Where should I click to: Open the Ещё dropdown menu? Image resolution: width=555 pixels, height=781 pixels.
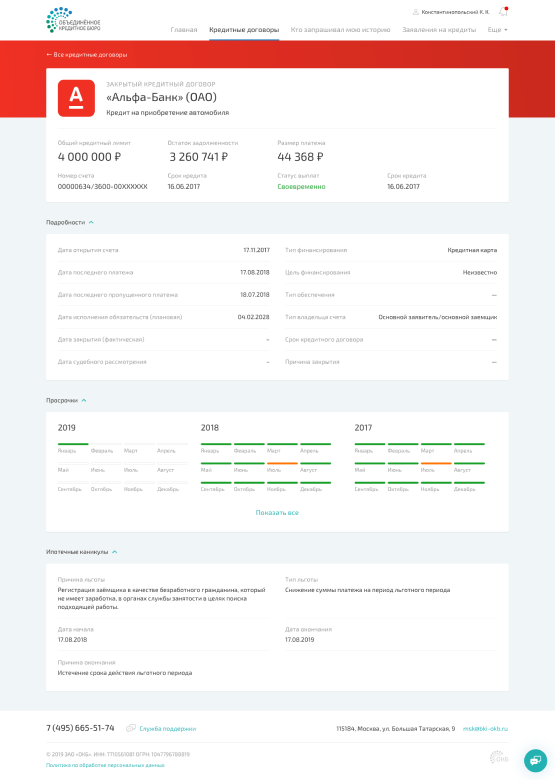497,30
